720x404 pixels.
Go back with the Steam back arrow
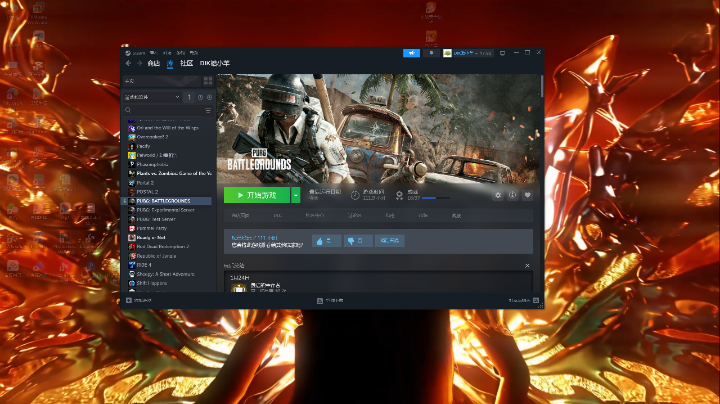point(128,63)
